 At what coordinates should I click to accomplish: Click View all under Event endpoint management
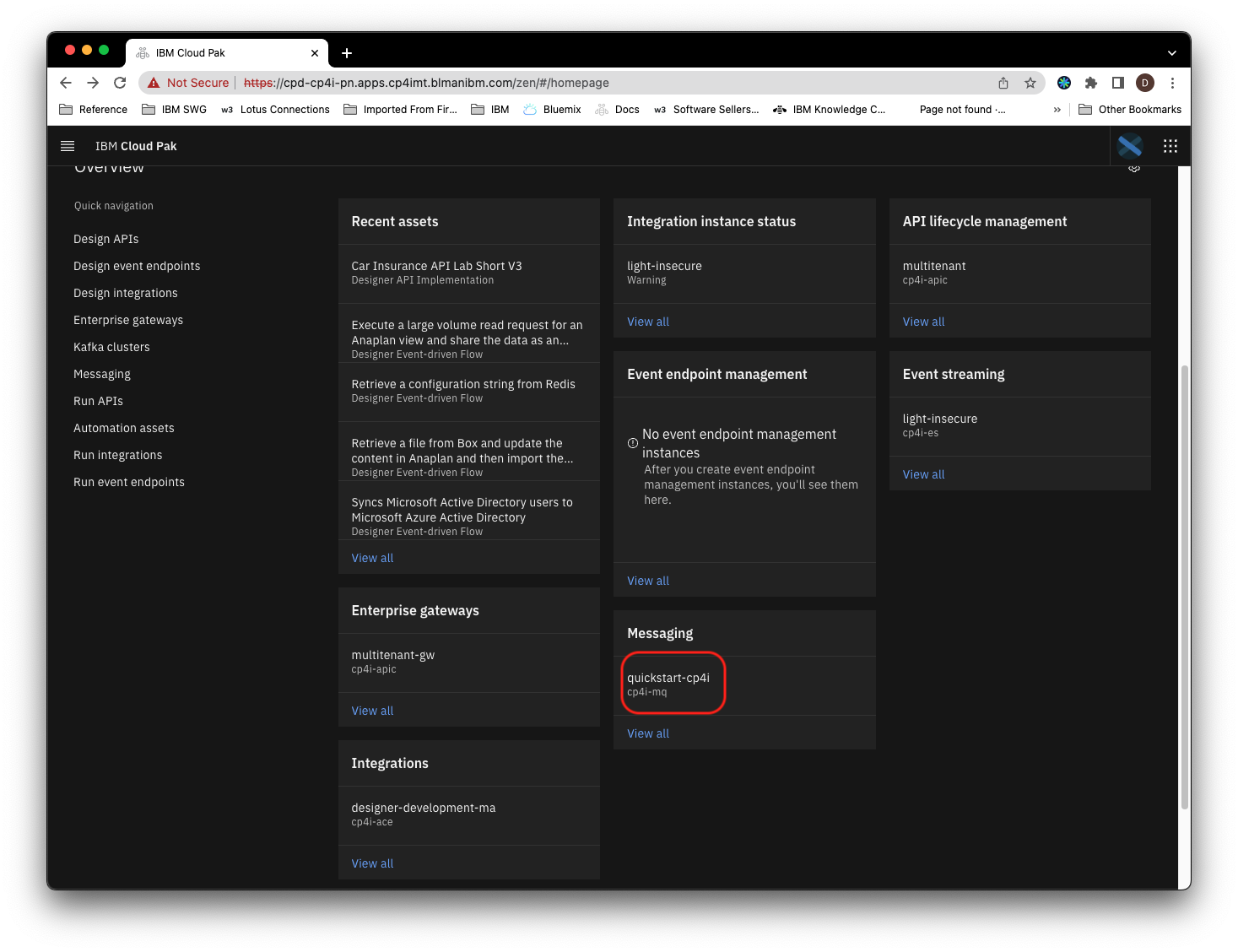pos(648,581)
